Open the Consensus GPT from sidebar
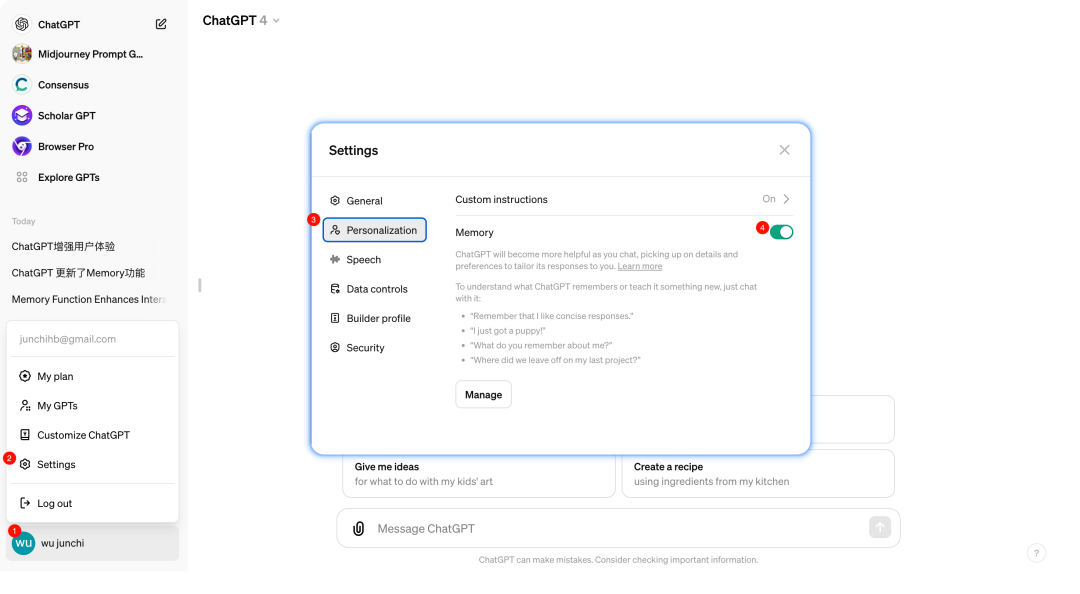Viewport: 1080px width, 594px height. 62,85
